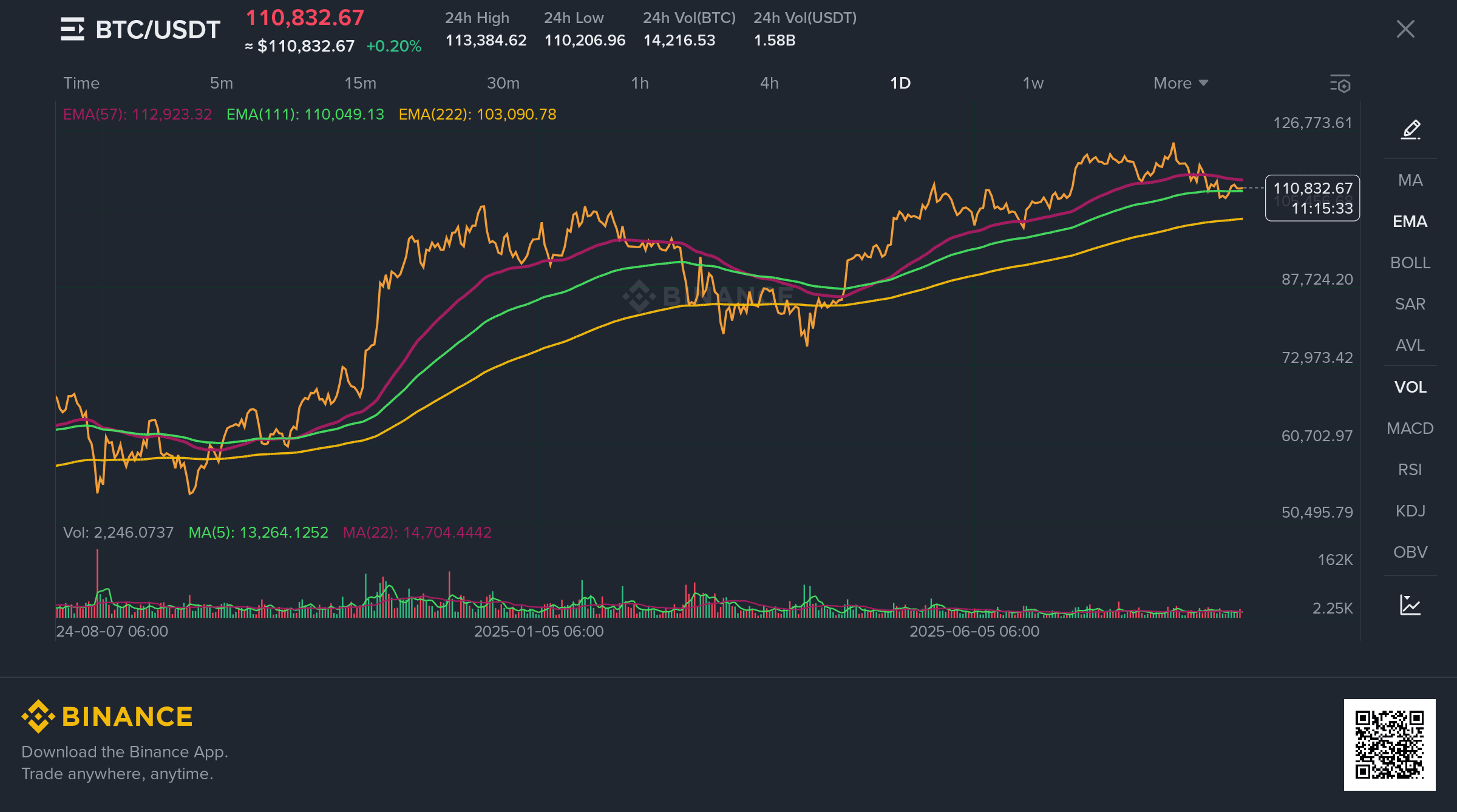The height and width of the screenshot is (812, 1457).
Task: Close the chart with the X icon
Action: 1405,29
